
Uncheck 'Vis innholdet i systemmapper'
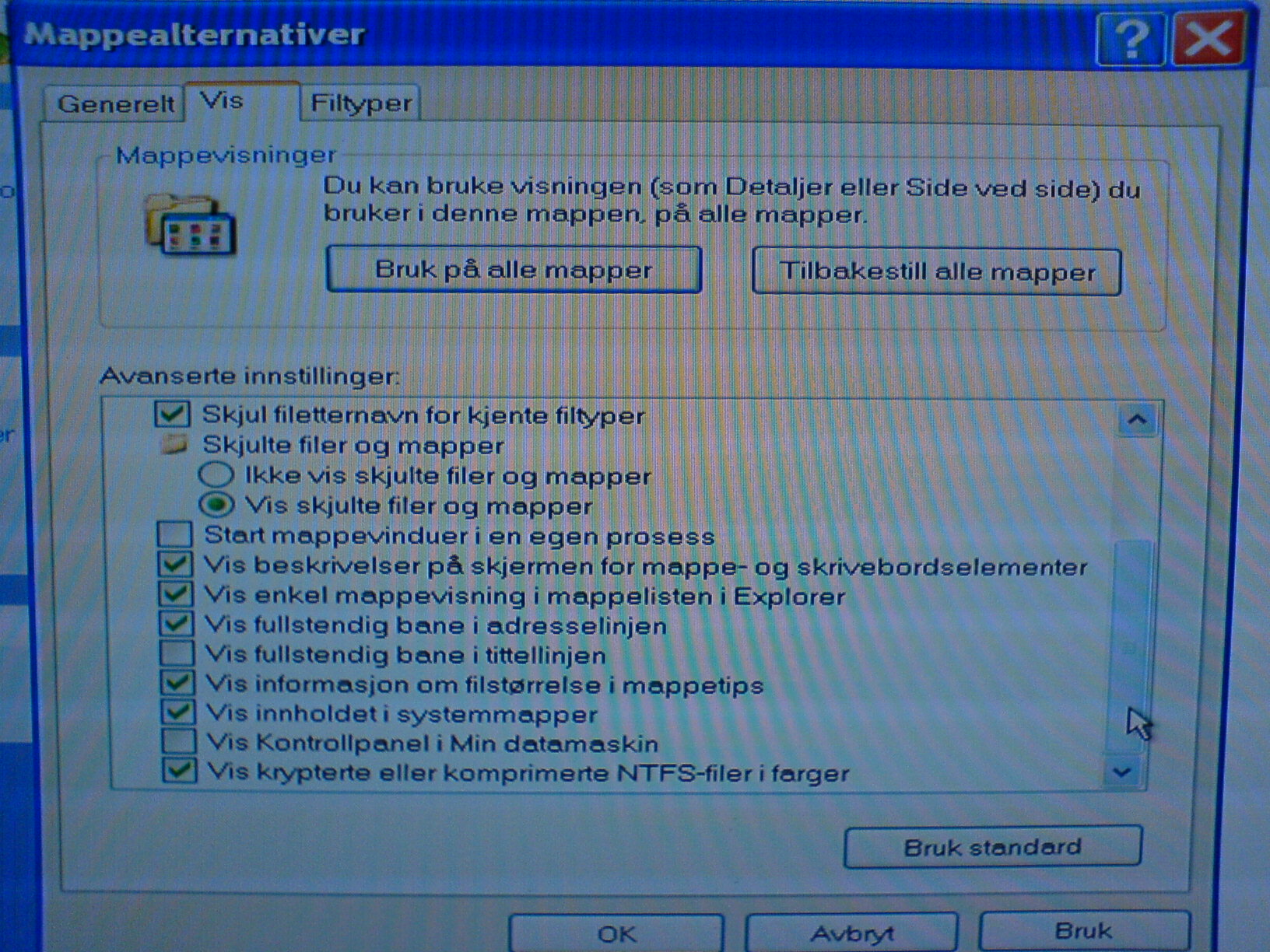(x=178, y=712)
